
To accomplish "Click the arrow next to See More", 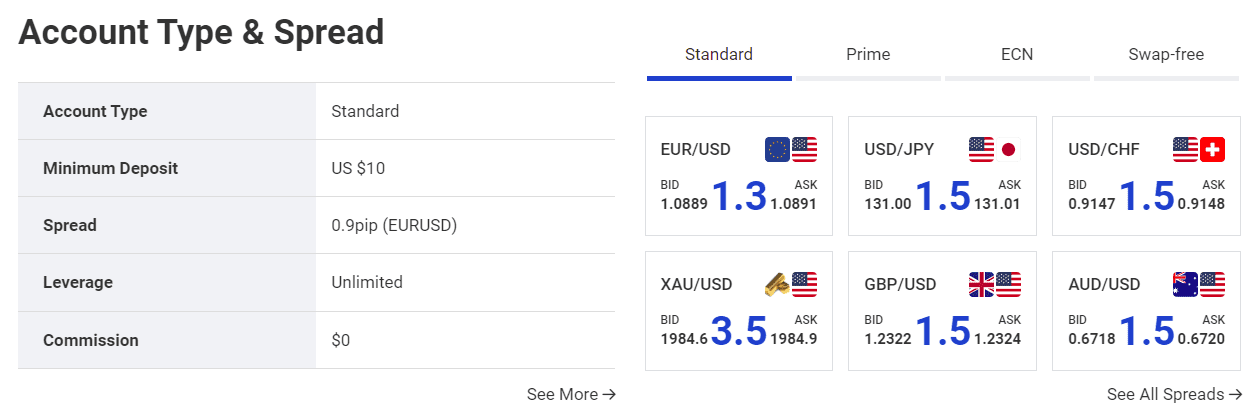I will 609,394.
